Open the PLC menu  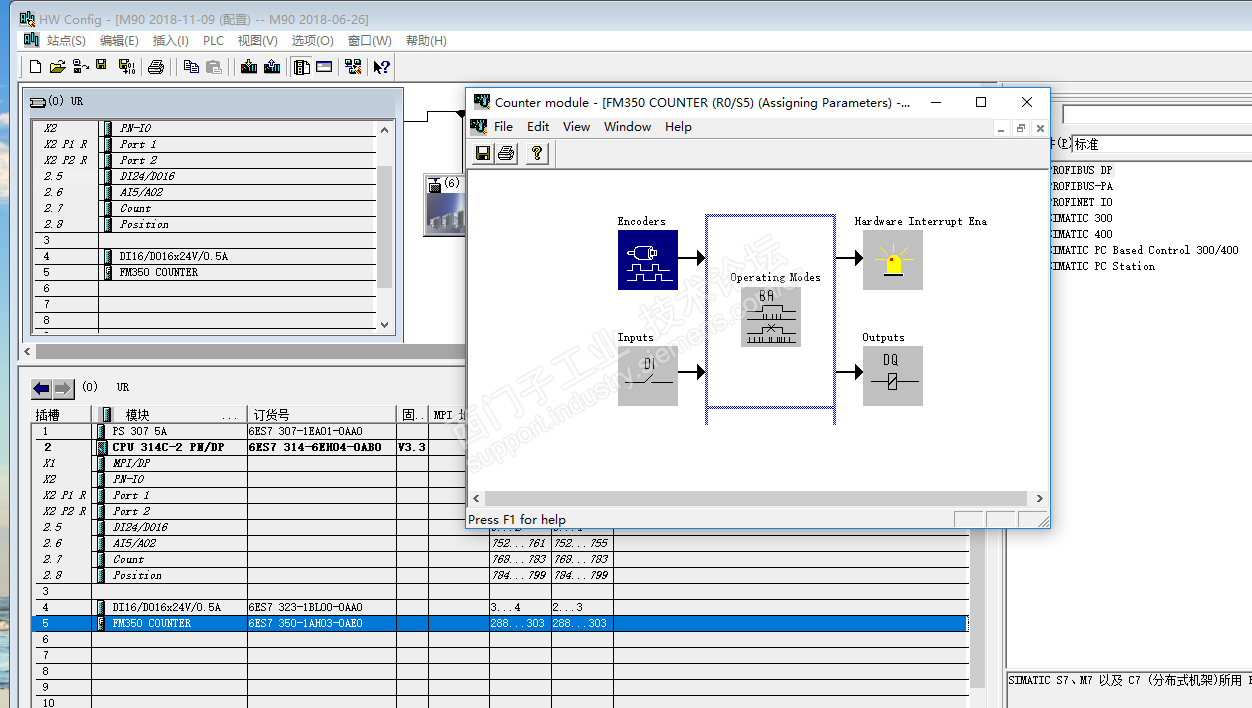[x=213, y=41]
